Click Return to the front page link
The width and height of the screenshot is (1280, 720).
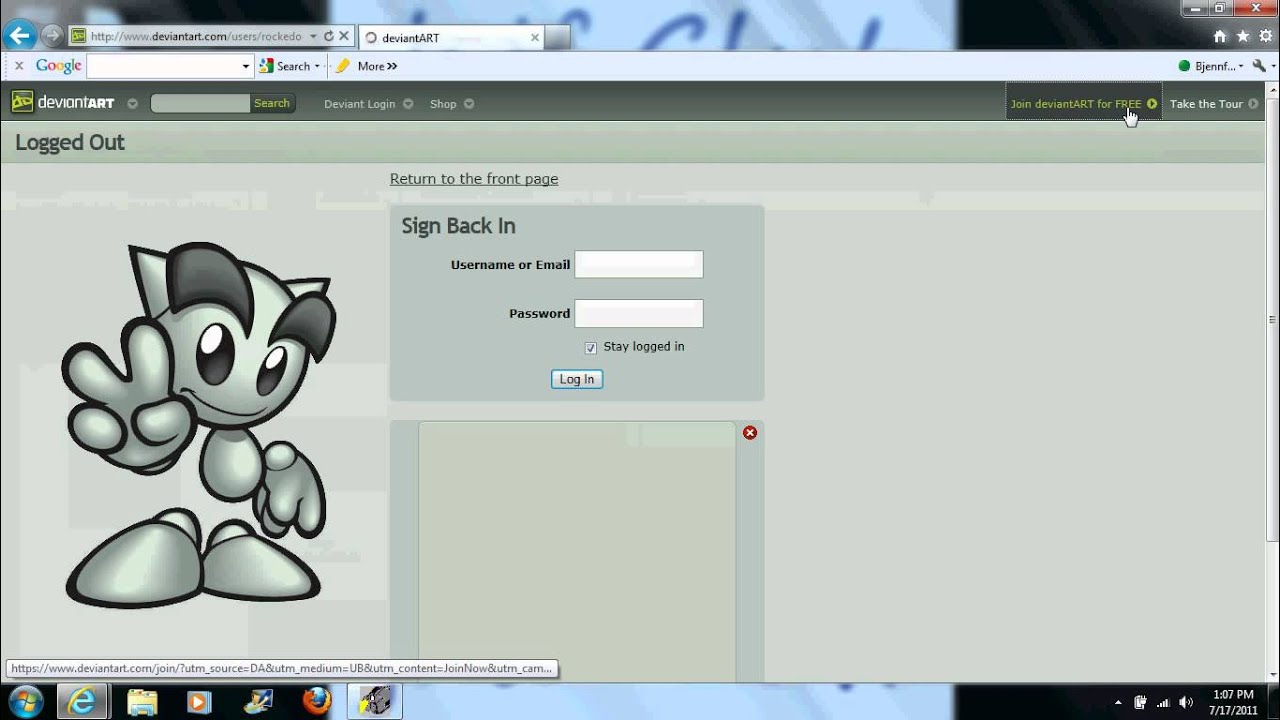(x=474, y=179)
